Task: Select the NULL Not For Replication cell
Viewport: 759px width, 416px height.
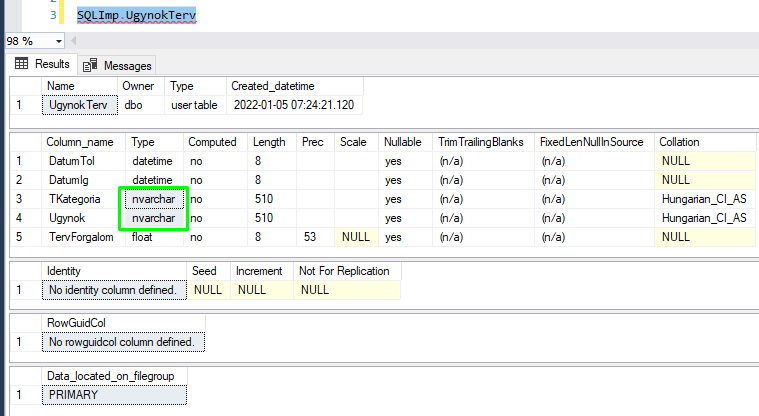Action: pos(347,290)
